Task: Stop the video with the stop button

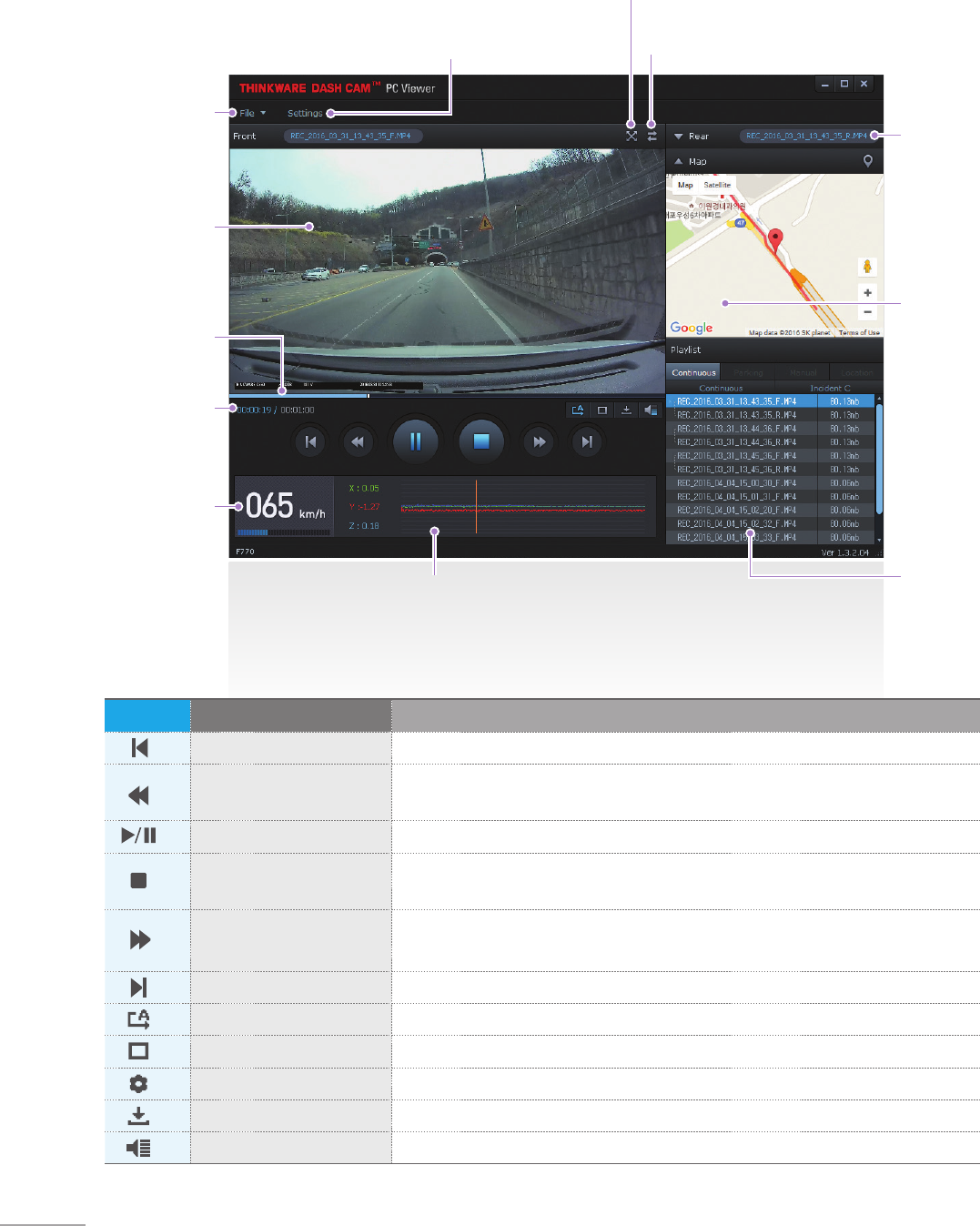Action: (x=481, y=441)
